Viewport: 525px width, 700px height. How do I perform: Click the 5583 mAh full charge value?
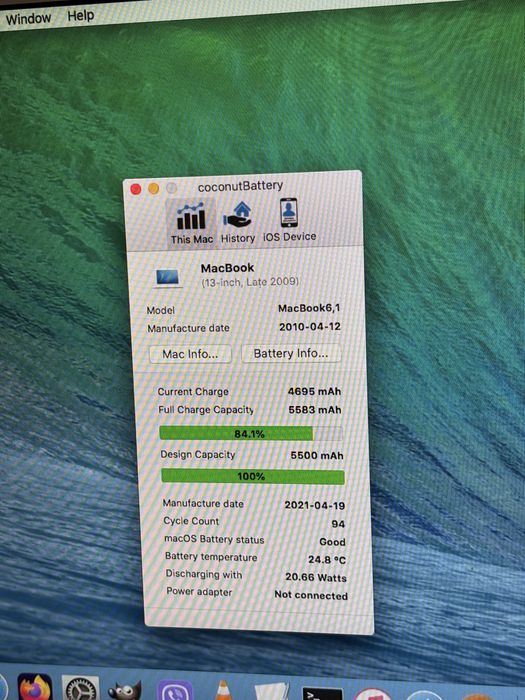315,409
